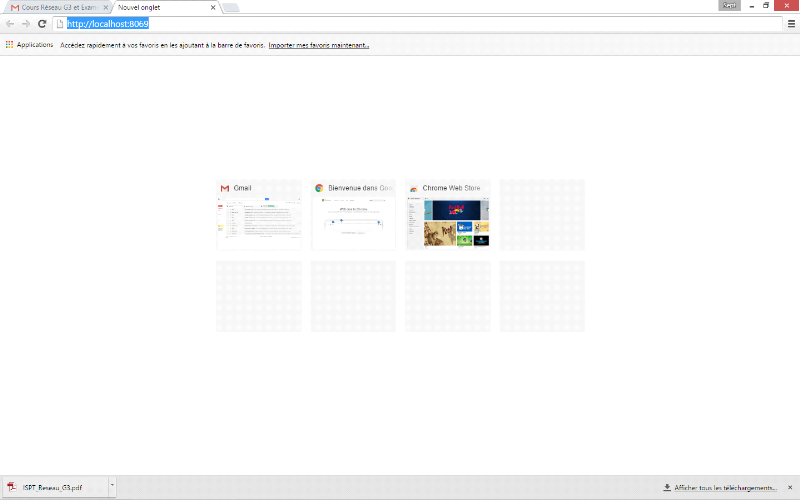The width and height of the screenshot is (800, 500).
Task: Open Bienvenue dans Google Chrome thumbnail
Action: pyautogui.click(x=353, y=215)
